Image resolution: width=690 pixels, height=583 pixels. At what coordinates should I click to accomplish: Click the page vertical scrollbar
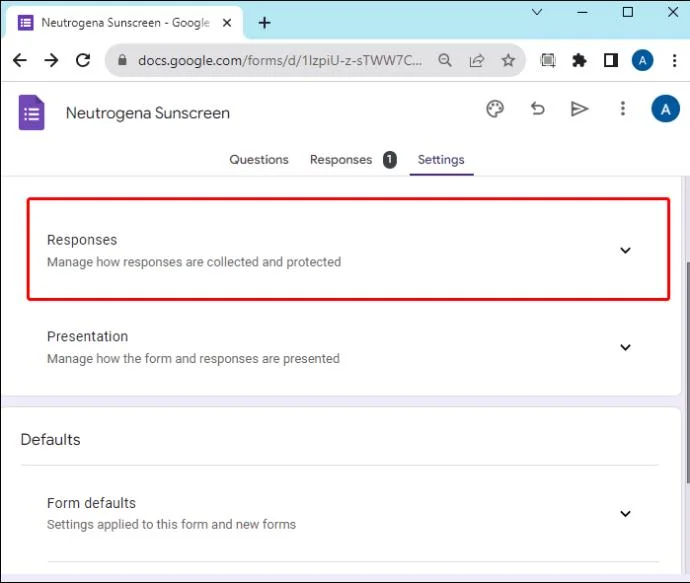coord(687,372)
